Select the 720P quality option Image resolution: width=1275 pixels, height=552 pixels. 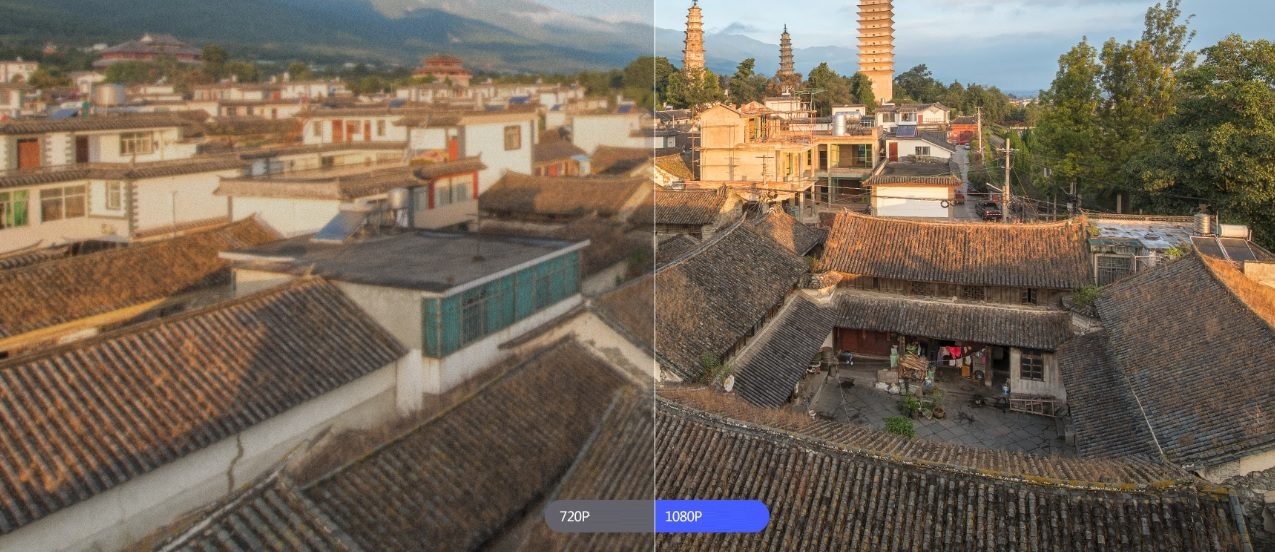(x=599, y=516)
